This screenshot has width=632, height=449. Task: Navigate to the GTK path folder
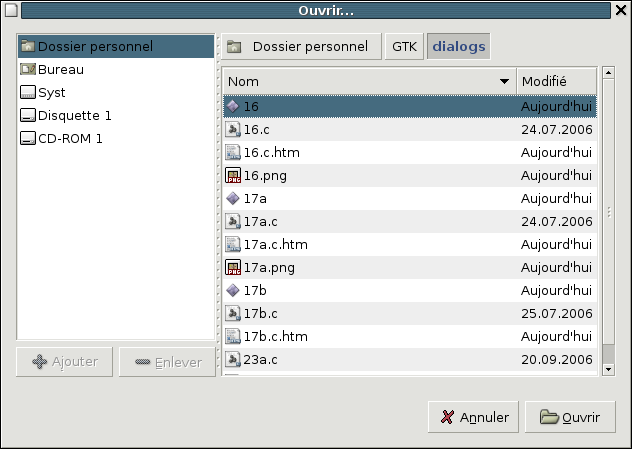(x=404, y=47)
